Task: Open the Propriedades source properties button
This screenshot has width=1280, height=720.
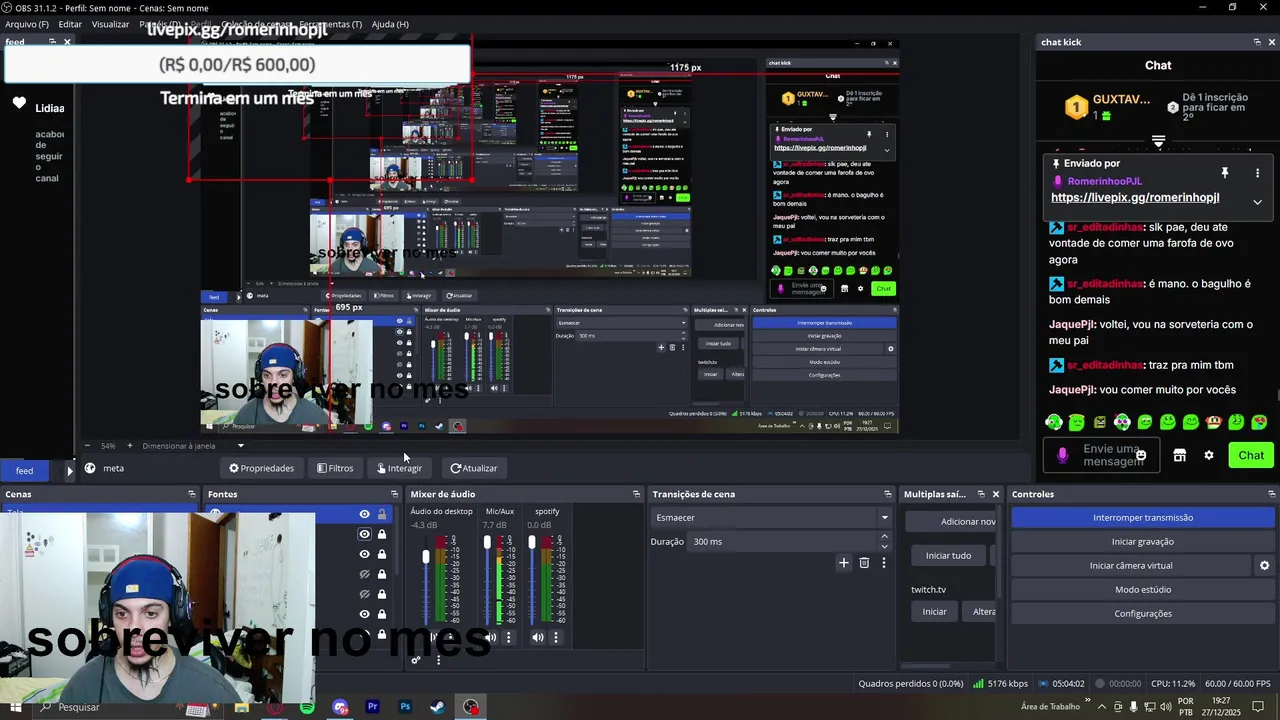Action: (261, 468)
